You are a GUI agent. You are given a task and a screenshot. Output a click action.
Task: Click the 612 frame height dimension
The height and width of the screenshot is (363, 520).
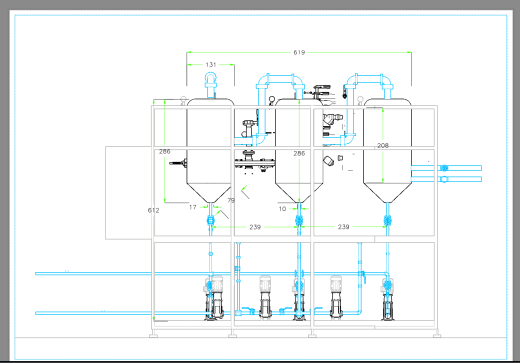pos(153,210)
